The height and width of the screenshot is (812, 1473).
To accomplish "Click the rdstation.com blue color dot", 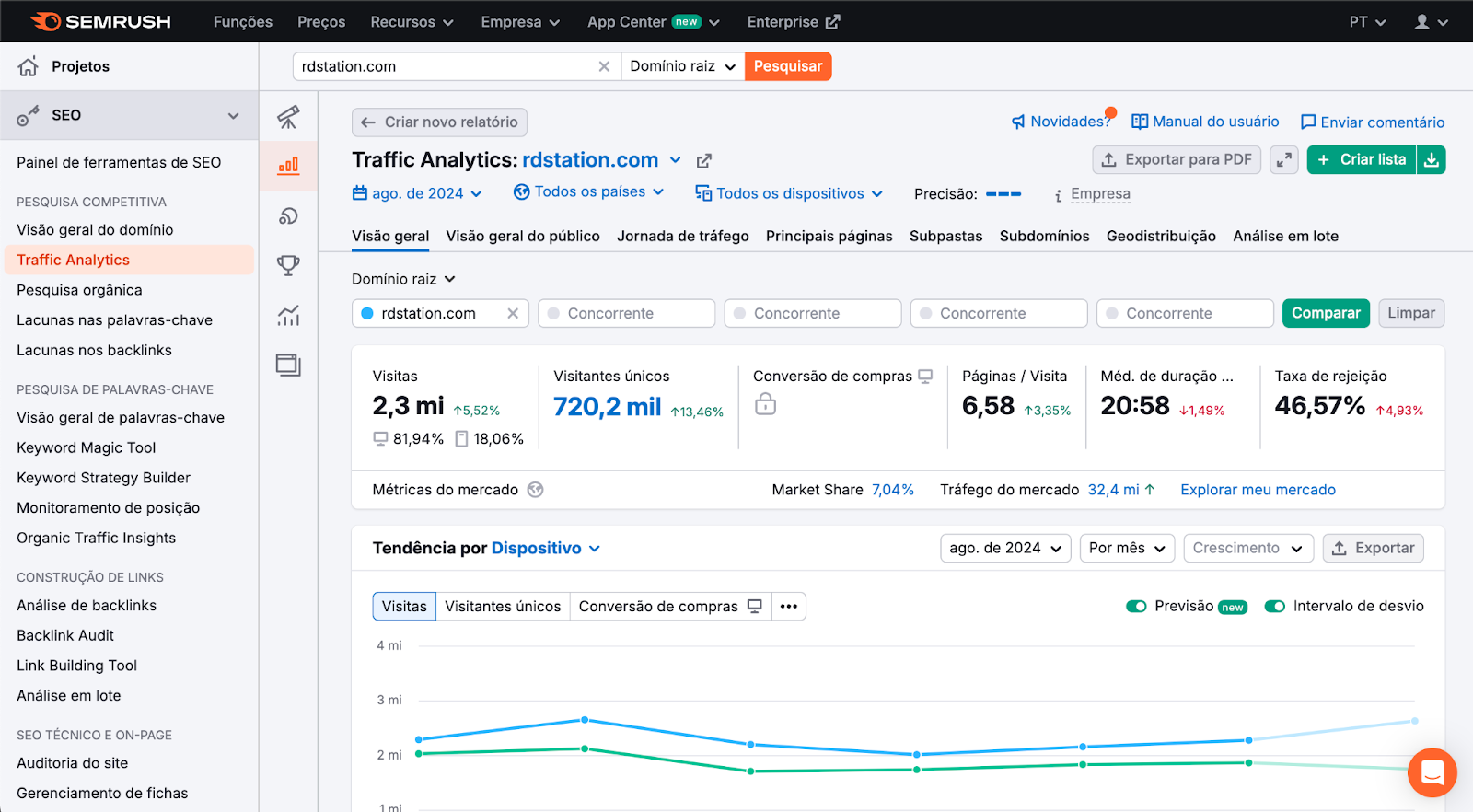I will pyautogui.click(x=367, y=314).
